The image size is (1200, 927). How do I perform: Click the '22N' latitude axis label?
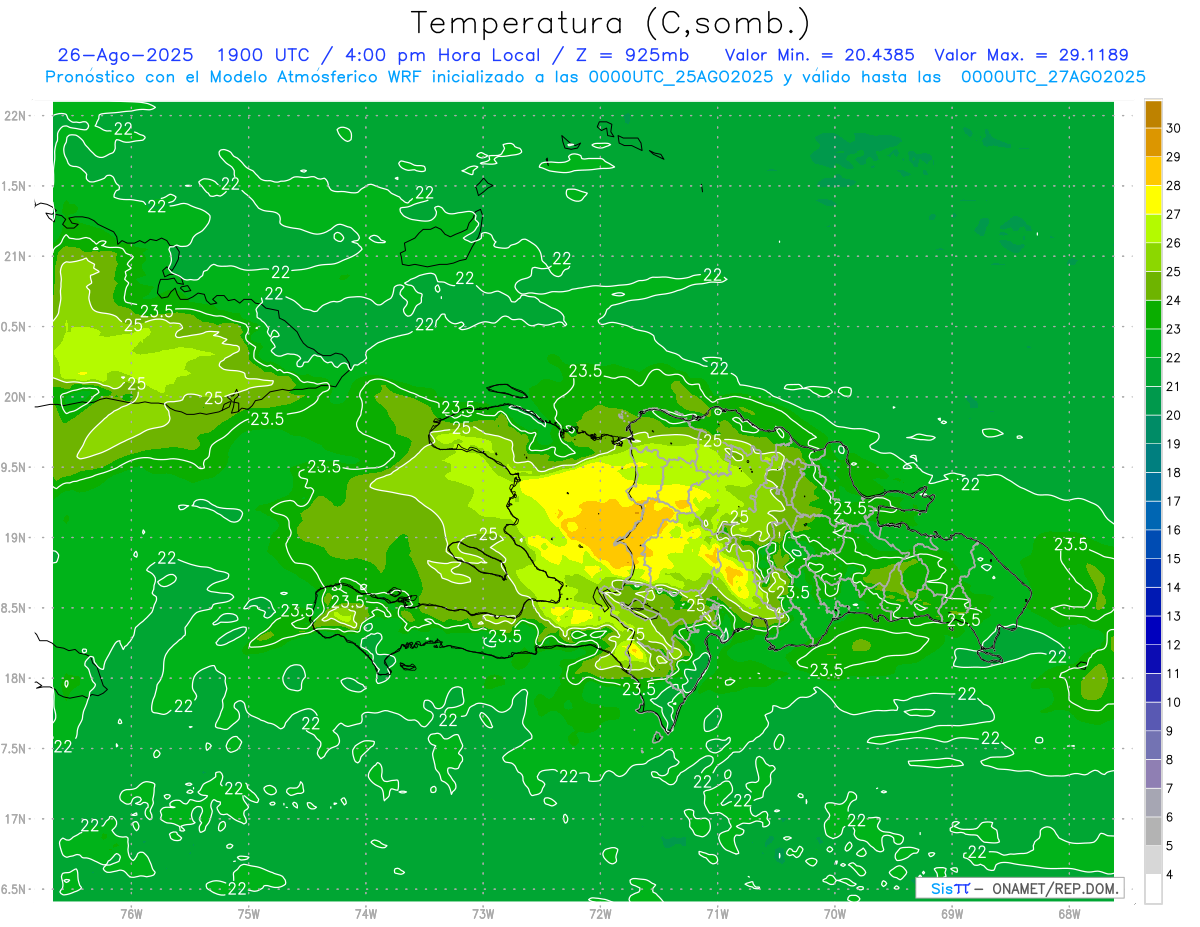pos(16,115)
